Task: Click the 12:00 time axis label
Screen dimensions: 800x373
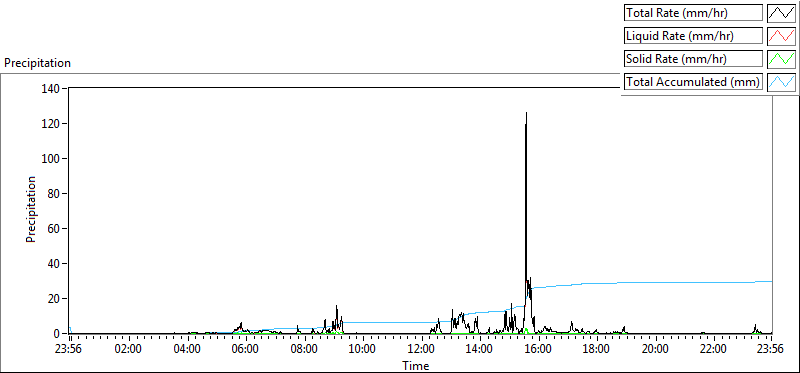Action: [421, 349]
